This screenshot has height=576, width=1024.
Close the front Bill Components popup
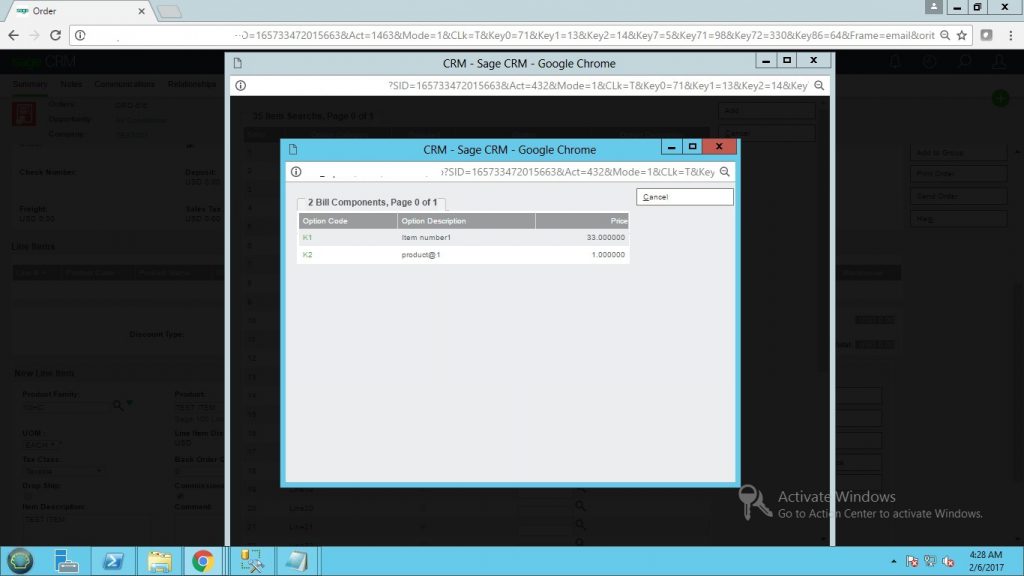click(x=719, y=147)
